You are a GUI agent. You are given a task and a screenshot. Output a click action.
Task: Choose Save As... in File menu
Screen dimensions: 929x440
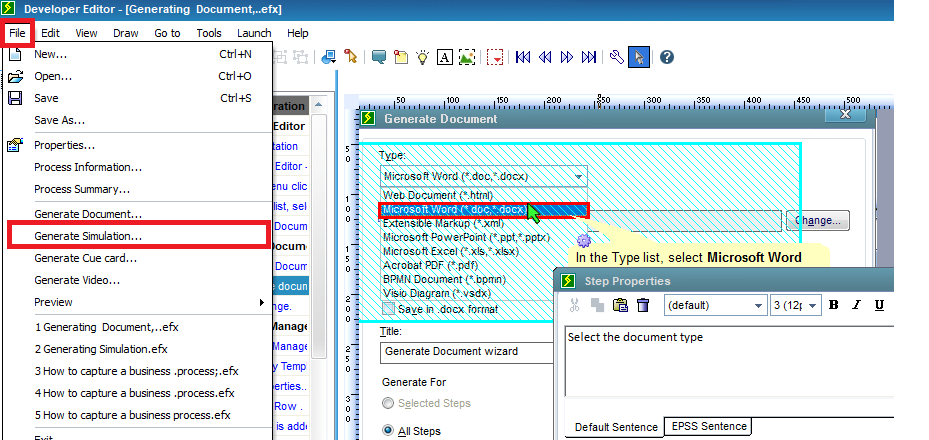[x=139, y=120]
